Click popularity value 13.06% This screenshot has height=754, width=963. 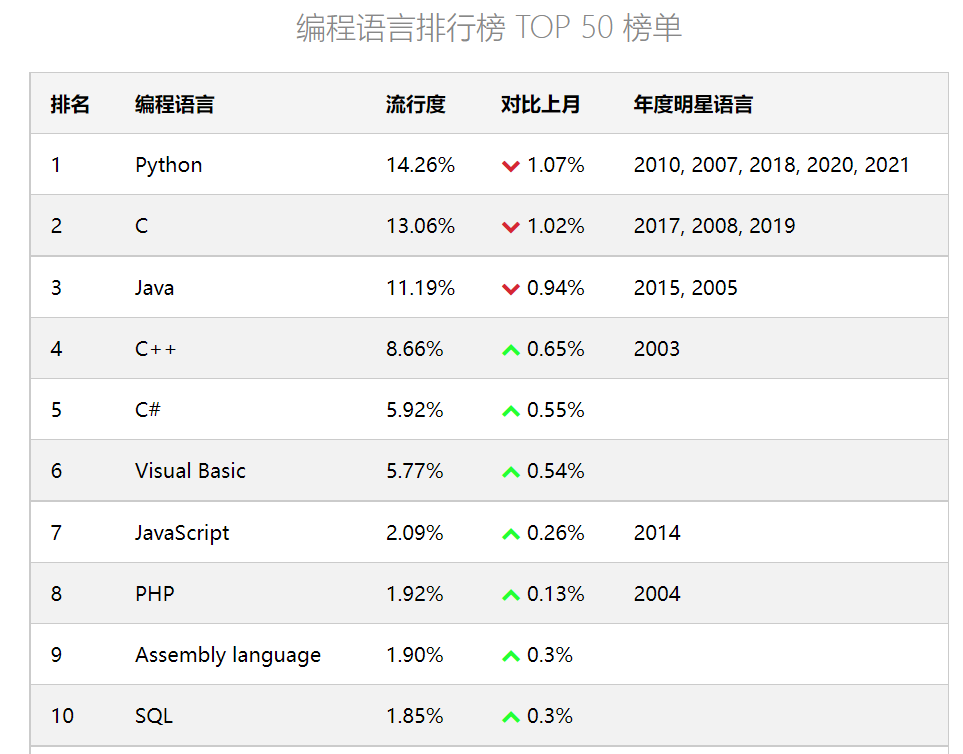(421, 226)
